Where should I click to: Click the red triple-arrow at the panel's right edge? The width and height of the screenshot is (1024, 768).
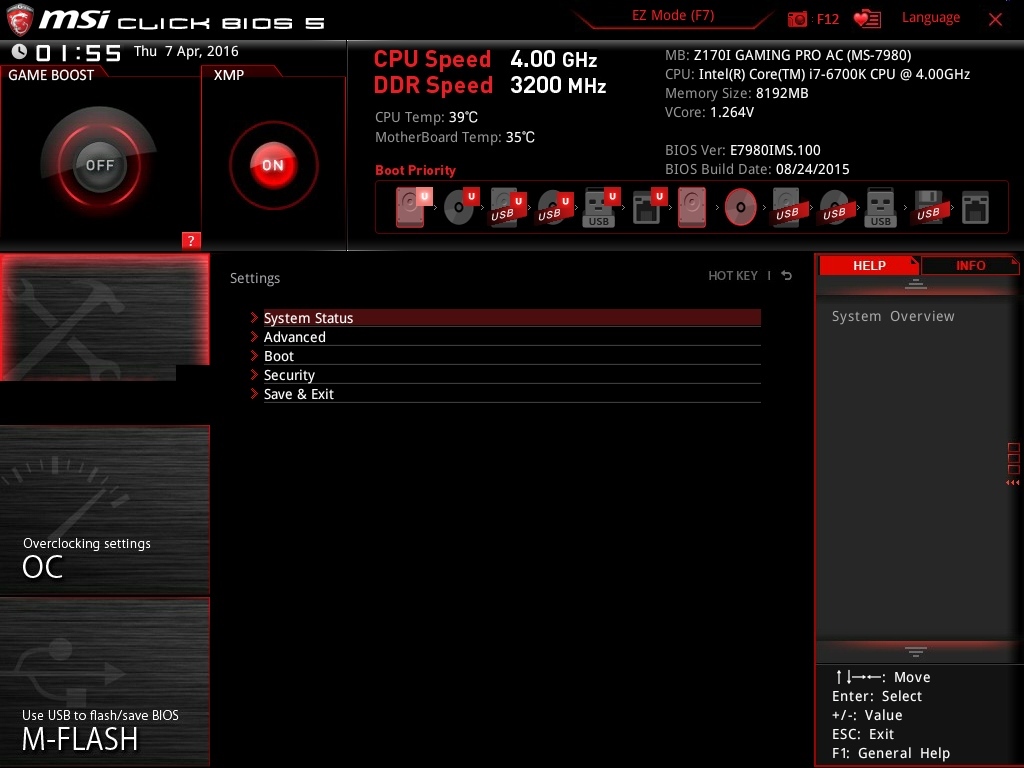coord(1012,483)
